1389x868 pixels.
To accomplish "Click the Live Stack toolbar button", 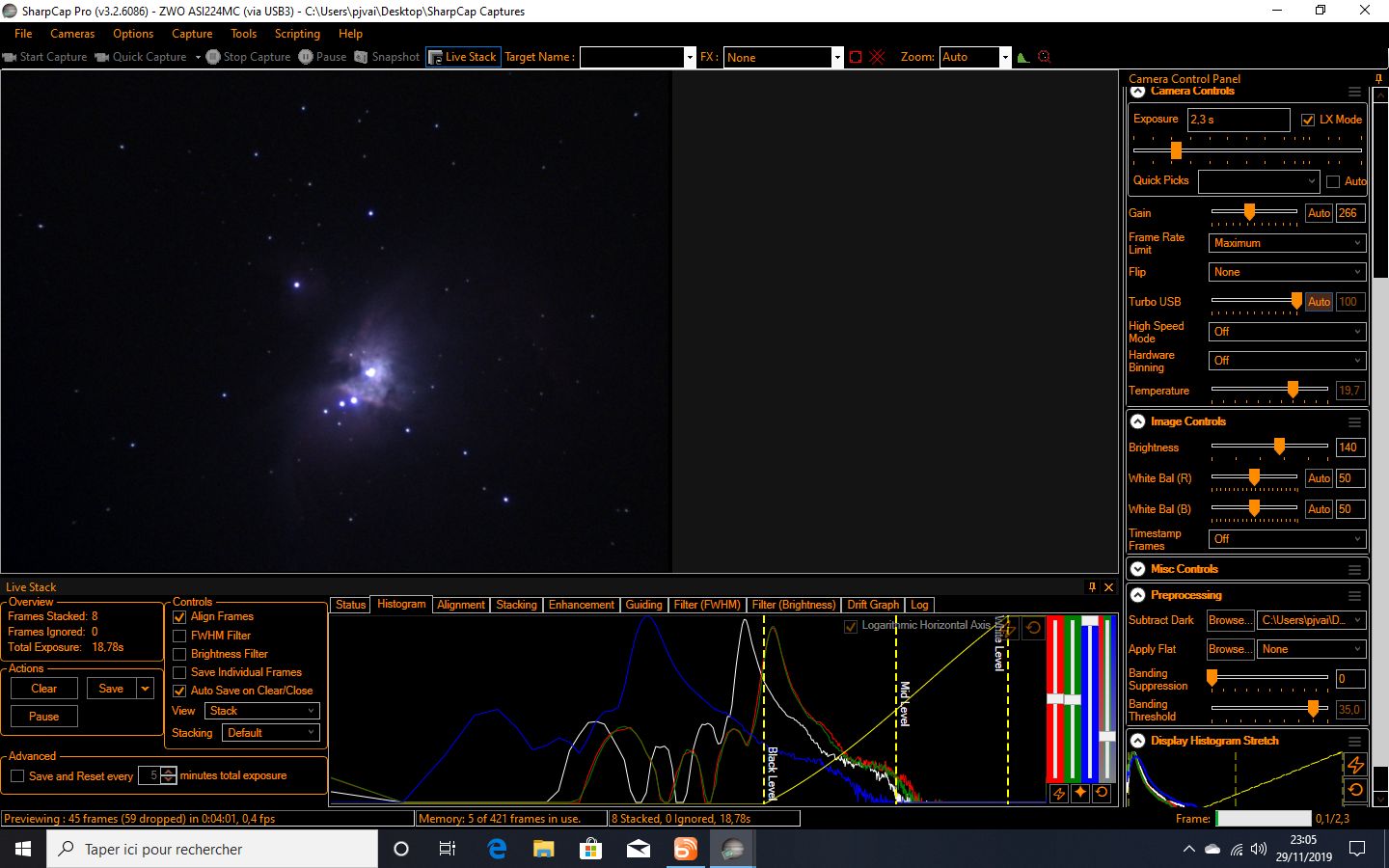I will (462, 57).
